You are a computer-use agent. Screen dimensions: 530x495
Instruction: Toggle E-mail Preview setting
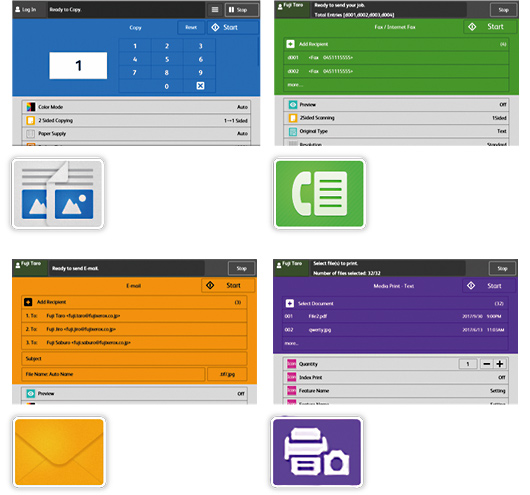[134, 394]
